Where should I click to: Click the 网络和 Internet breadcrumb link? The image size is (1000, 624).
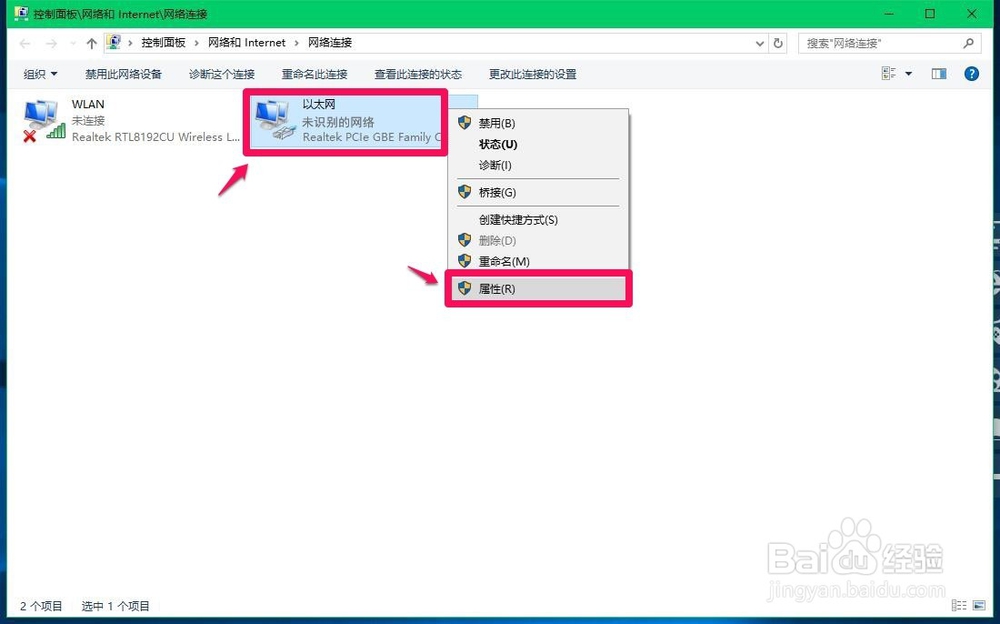tap(247, 42)
